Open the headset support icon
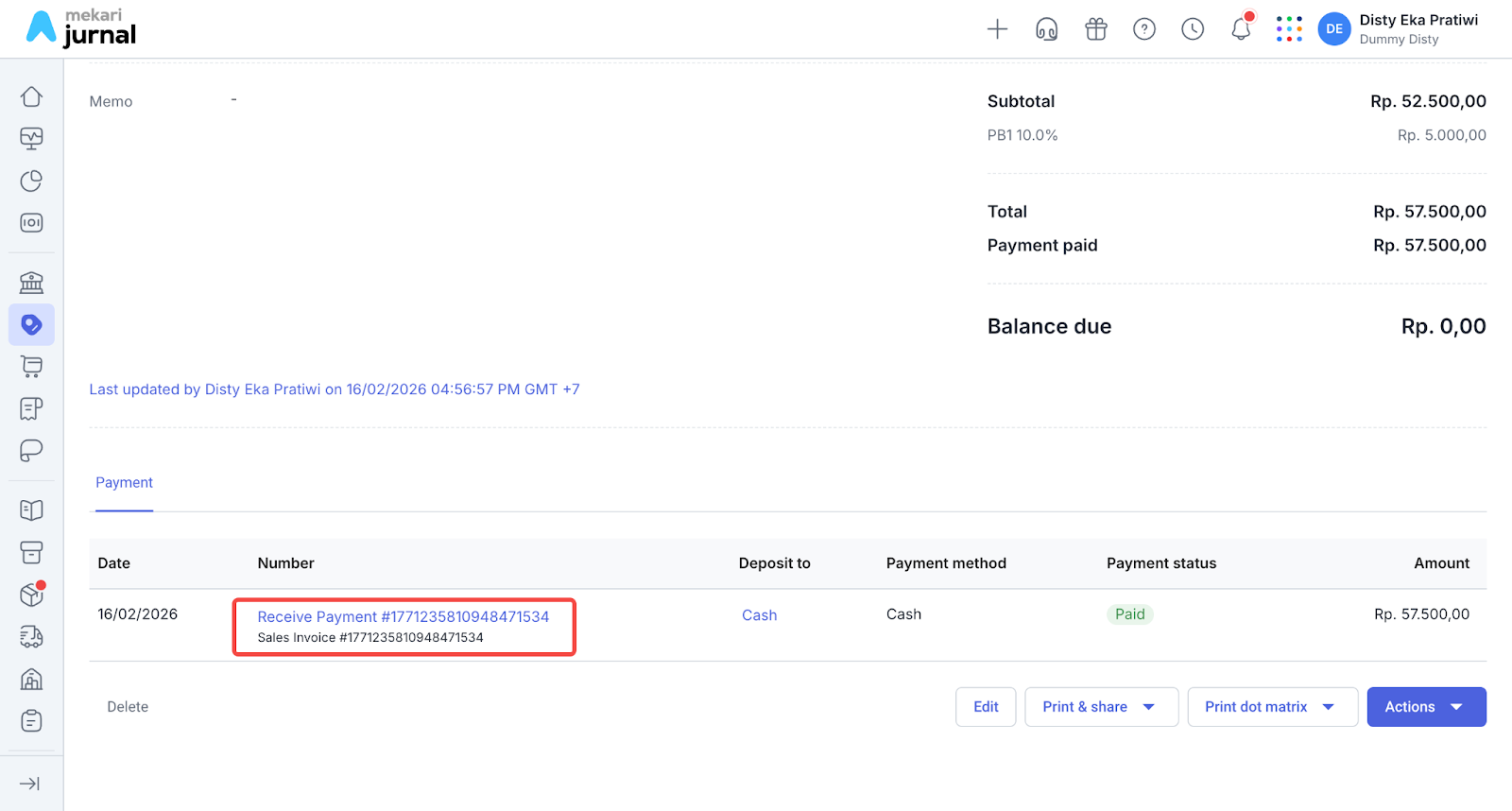 1046,29
